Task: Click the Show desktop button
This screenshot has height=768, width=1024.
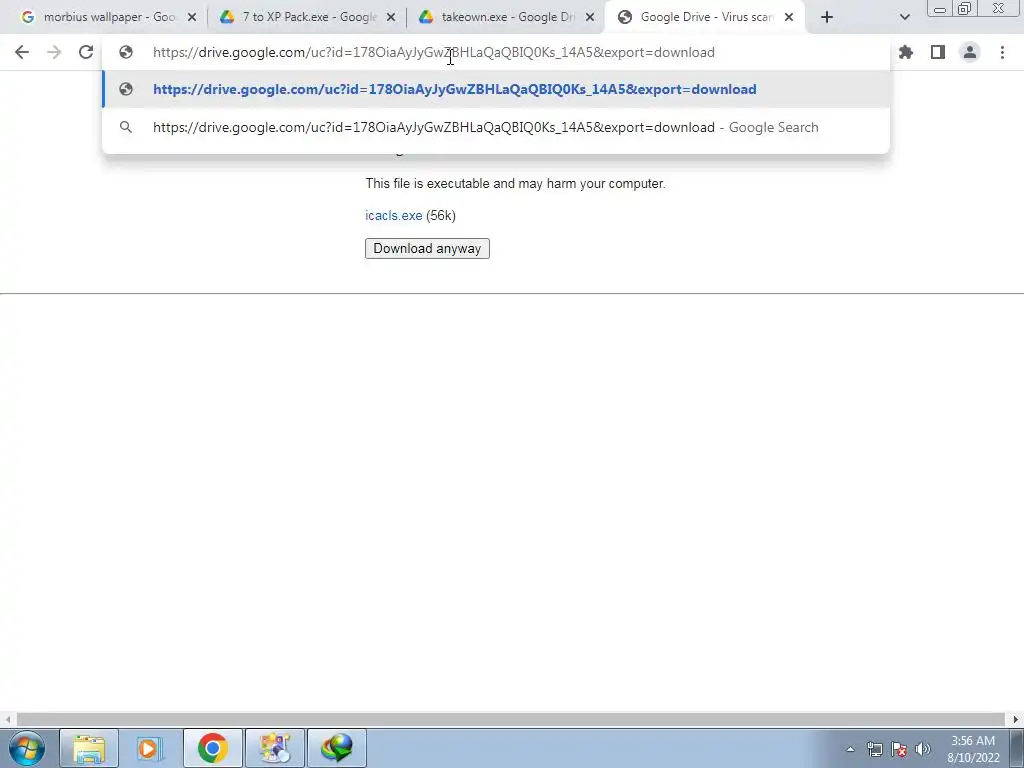Action: tap(1017, 748)
